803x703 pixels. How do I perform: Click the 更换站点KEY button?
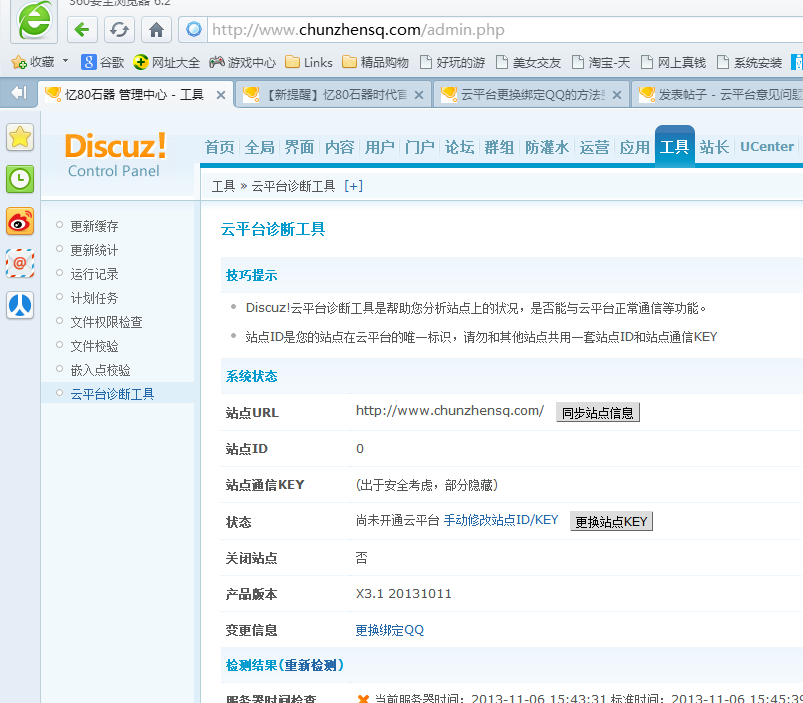coord(611,521)
